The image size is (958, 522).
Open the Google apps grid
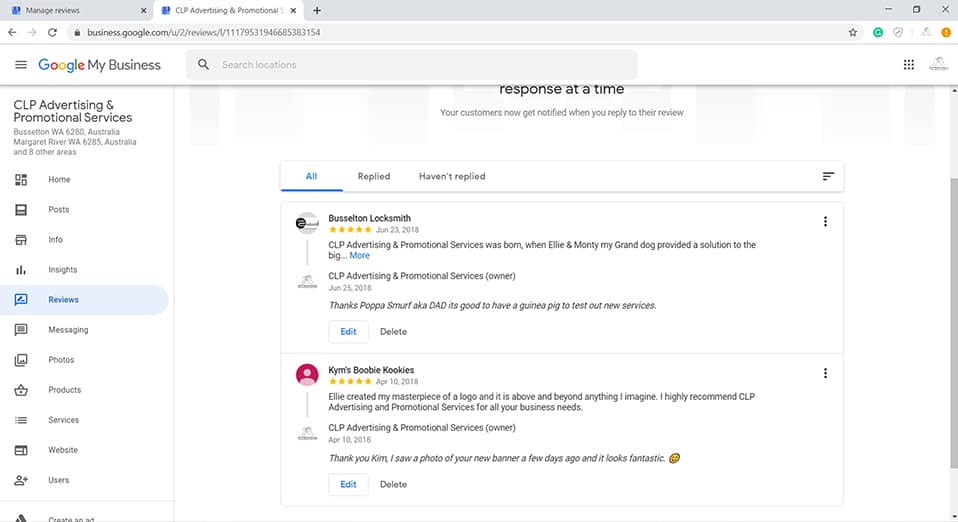coord(909,64)
